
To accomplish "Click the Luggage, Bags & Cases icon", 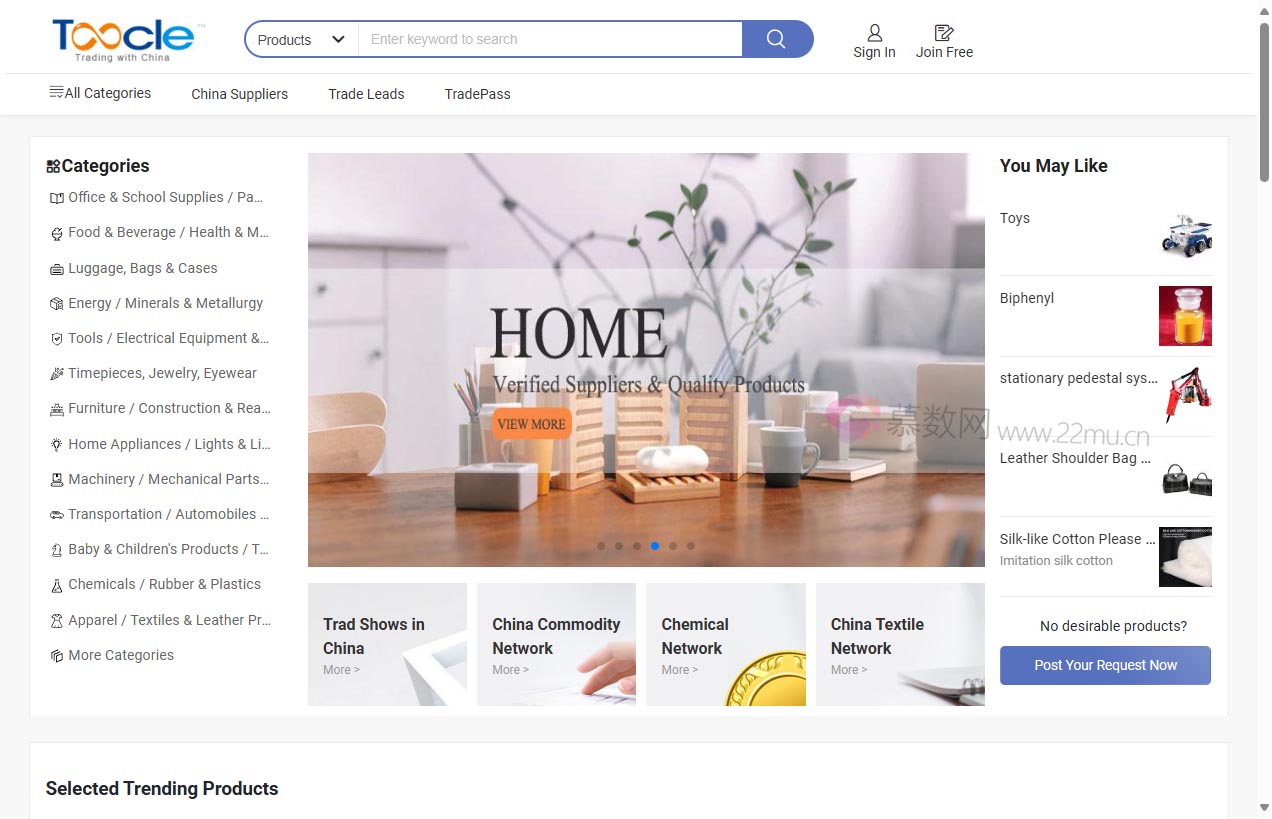I will [57, 269].
